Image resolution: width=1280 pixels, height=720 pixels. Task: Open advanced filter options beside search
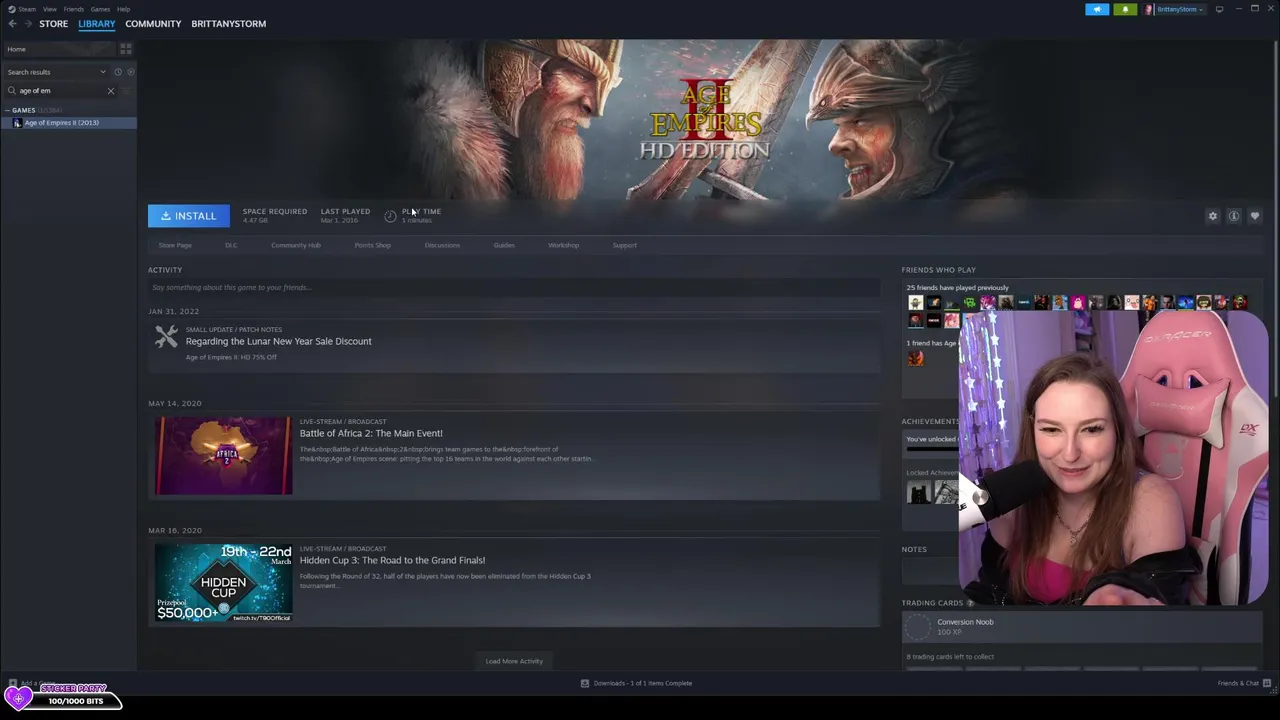(126, 91)
